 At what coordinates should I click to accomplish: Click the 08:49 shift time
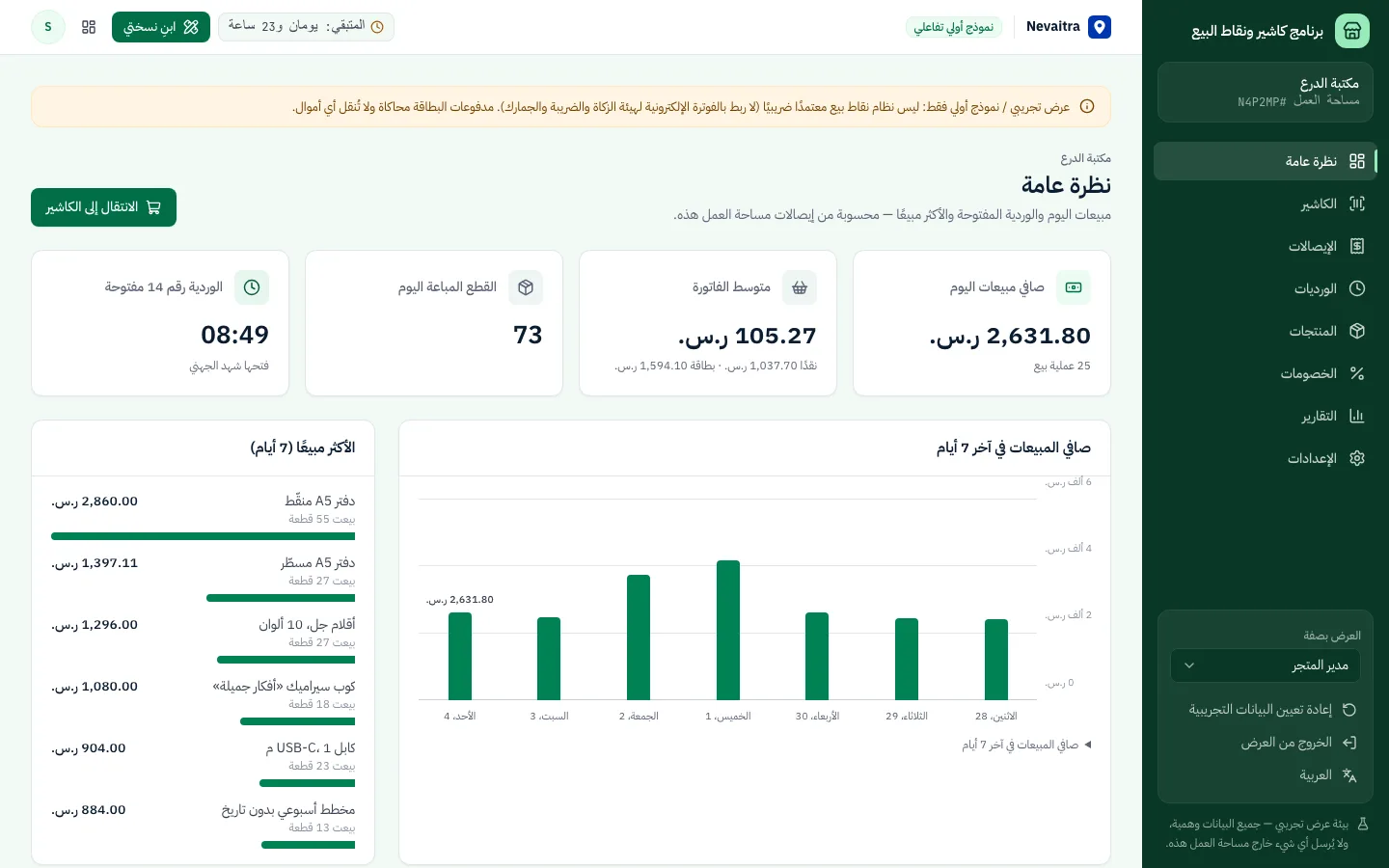(x=234, y=335)
